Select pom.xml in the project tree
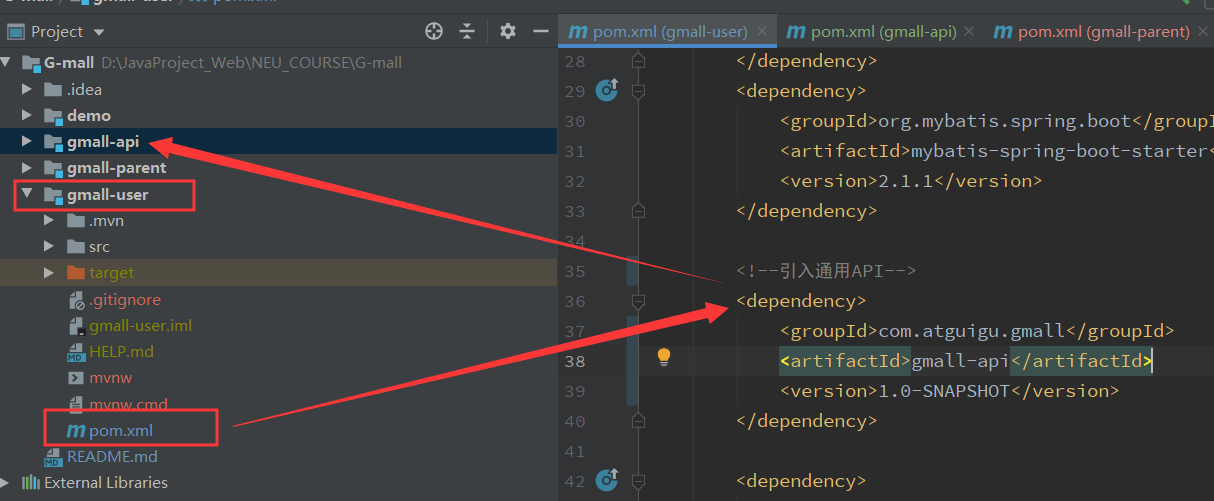Viewport: 1214px width, 501px height. [120, 430]
